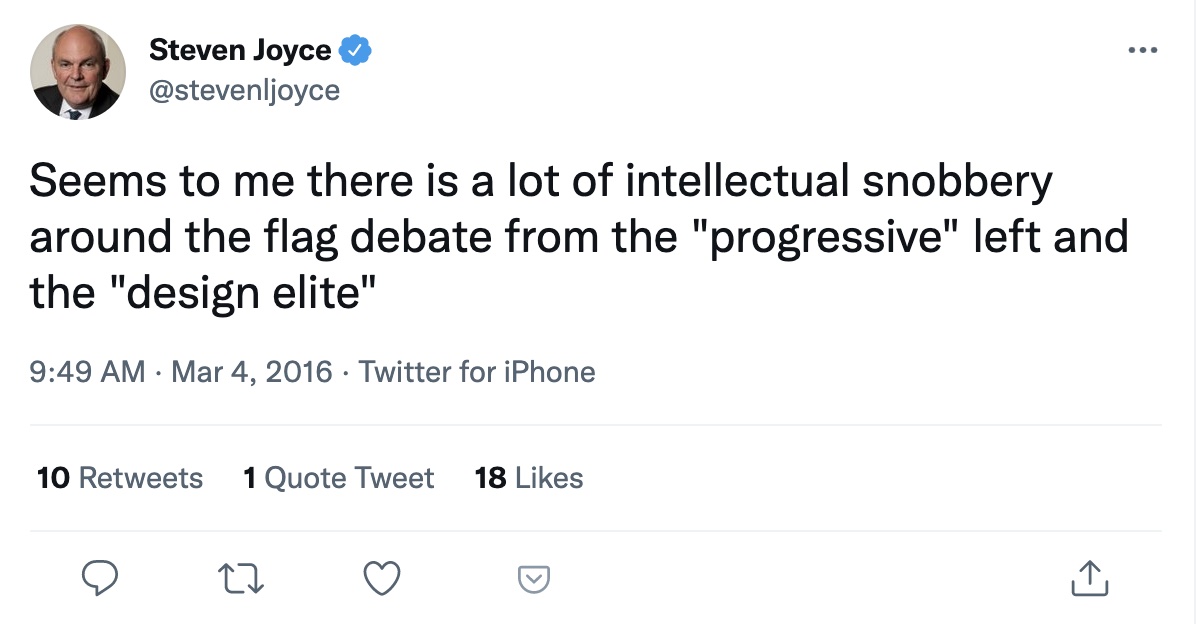The width and height of the screenshot is (1196, 624).
Task: View the 10 Retweets list
Action: [120, 478]
